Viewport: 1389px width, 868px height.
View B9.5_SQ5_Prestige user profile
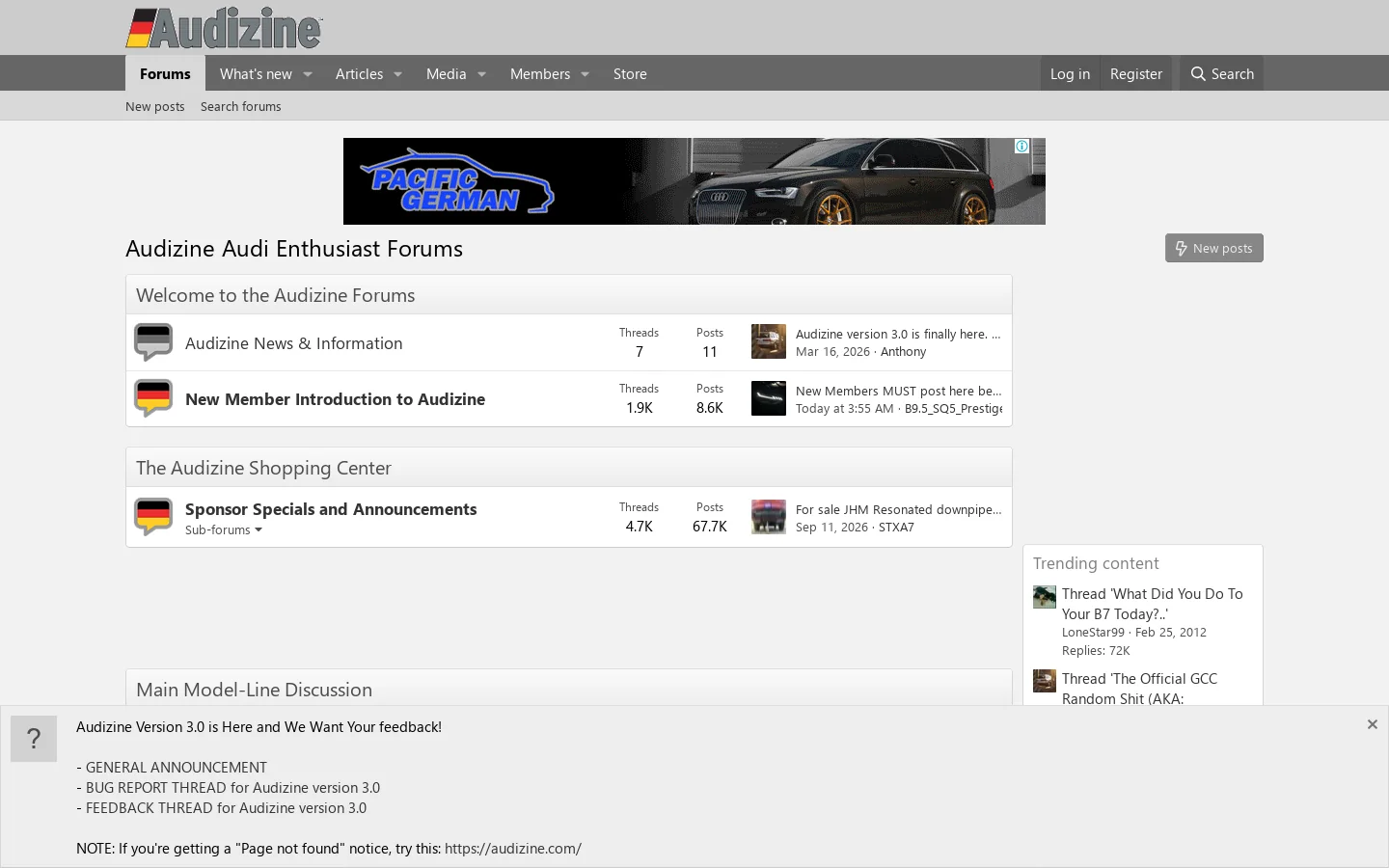pos(953,409)
